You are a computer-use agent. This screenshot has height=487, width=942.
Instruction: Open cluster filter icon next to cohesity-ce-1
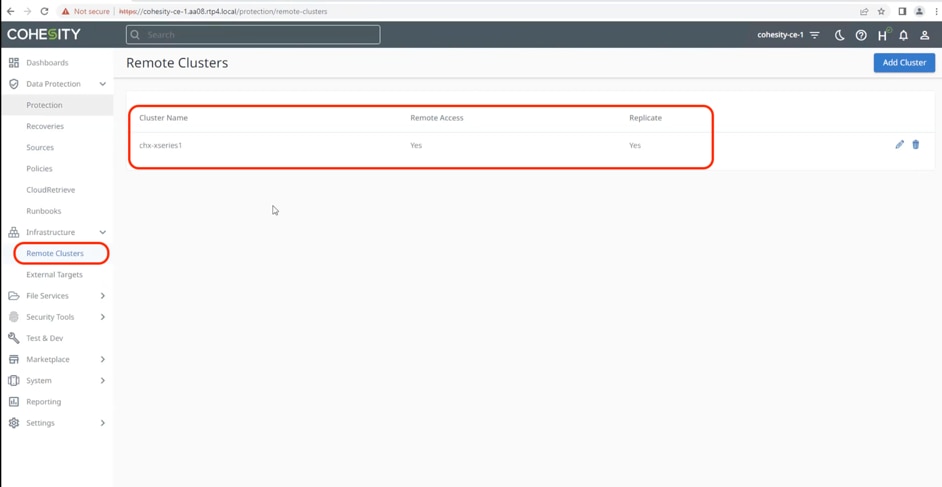coord(815,35)
